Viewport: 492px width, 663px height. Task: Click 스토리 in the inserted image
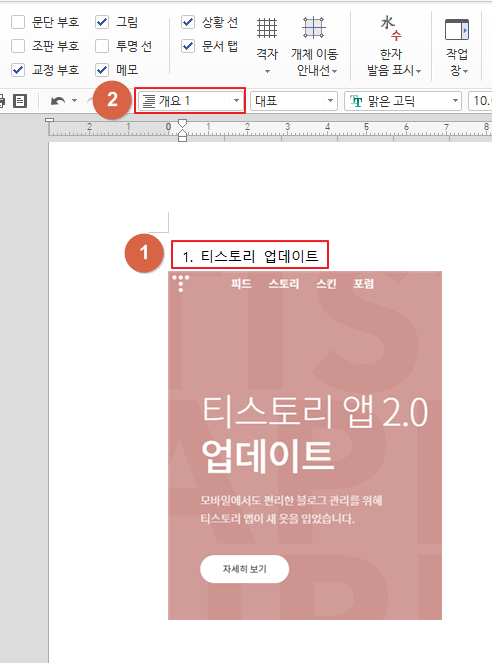tap(284, 284)
